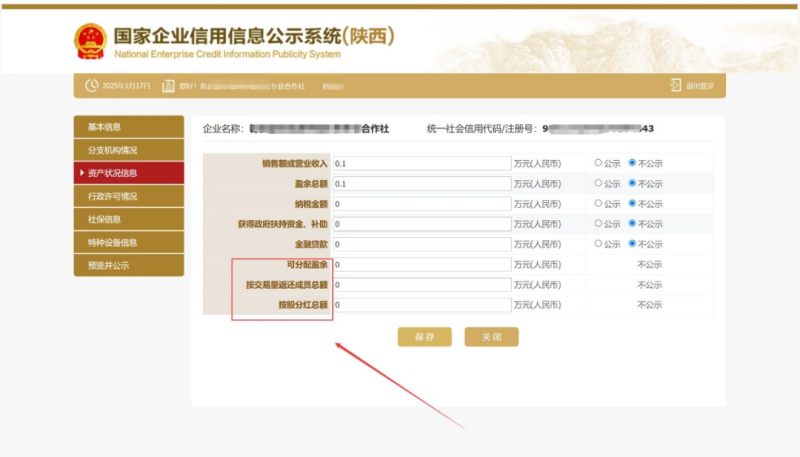
Task: Select 不公示 for 盈余总额
Action: pos(632,183)
